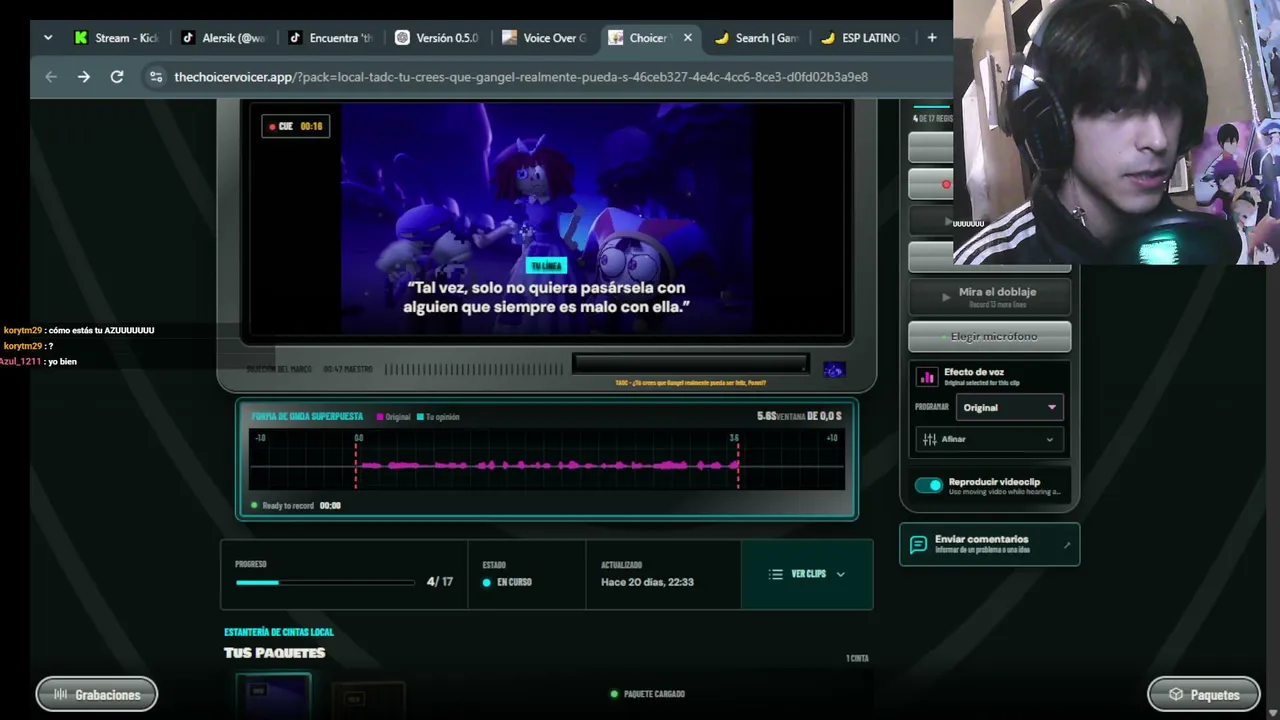The width and height of the screenshot is (1280, 720).
Task: Click the Spanish subtitle line in the video
Action: [x=546, y=297]
